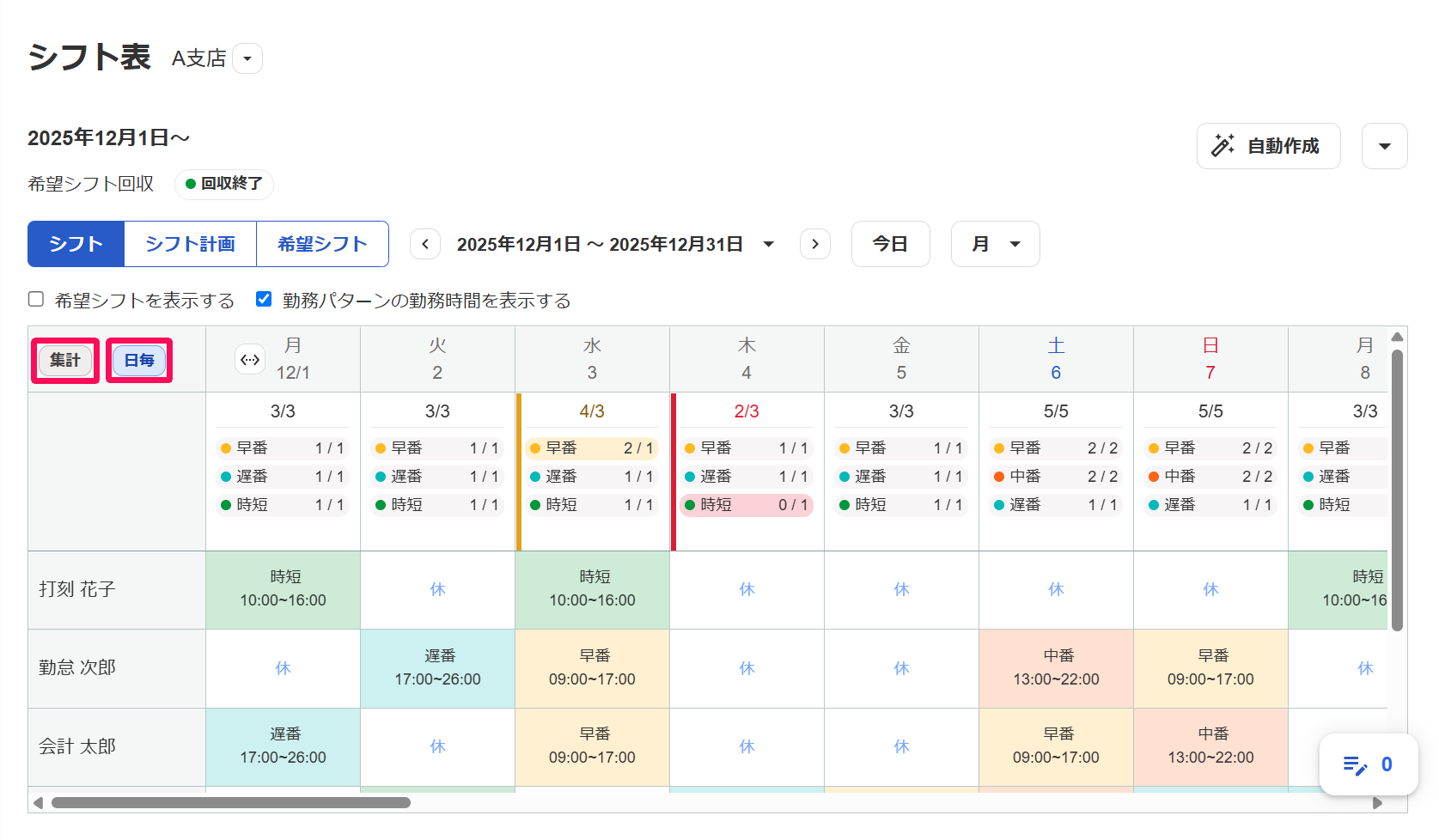Select the 木 4 column header

pyautogui.click(x=747, y=359)
